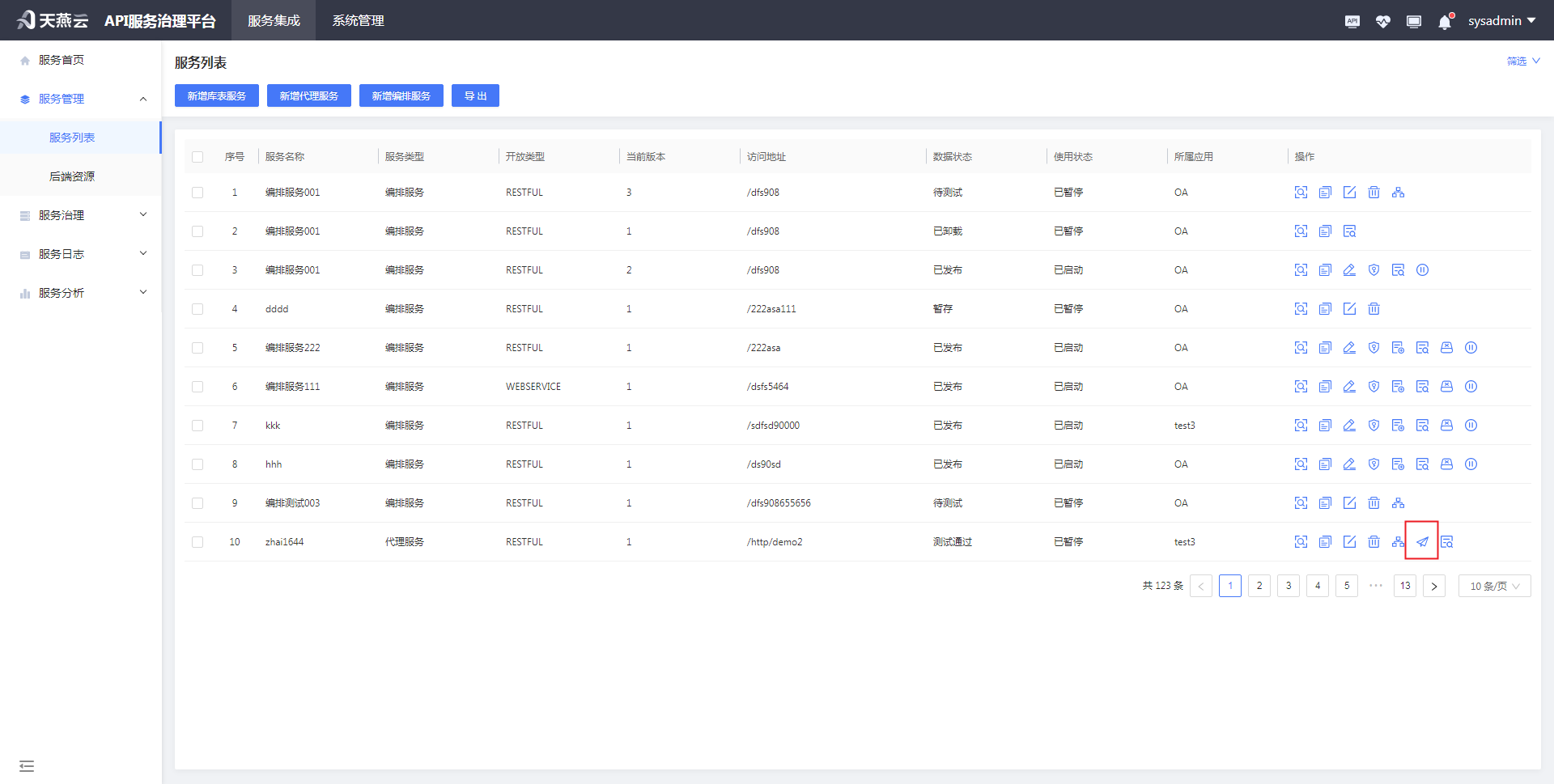This screenshot has height=784, width=1554.
Task: Open the notification bell in top bar
Action: (1445, 22)
